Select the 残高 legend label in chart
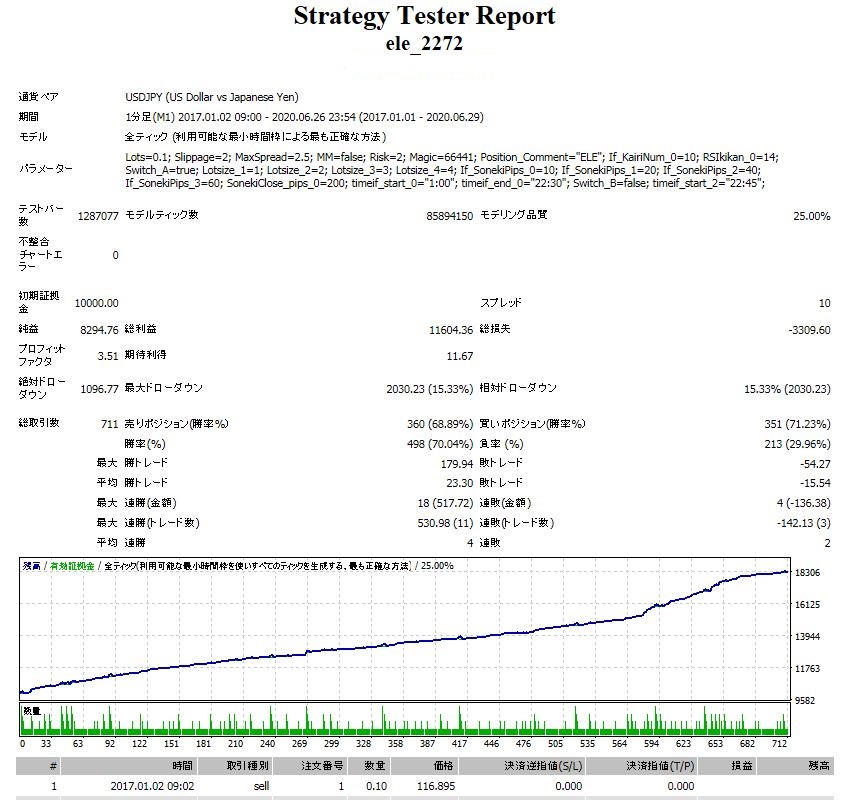This screenshot has height=800, width=850. [x=31, y=566]
